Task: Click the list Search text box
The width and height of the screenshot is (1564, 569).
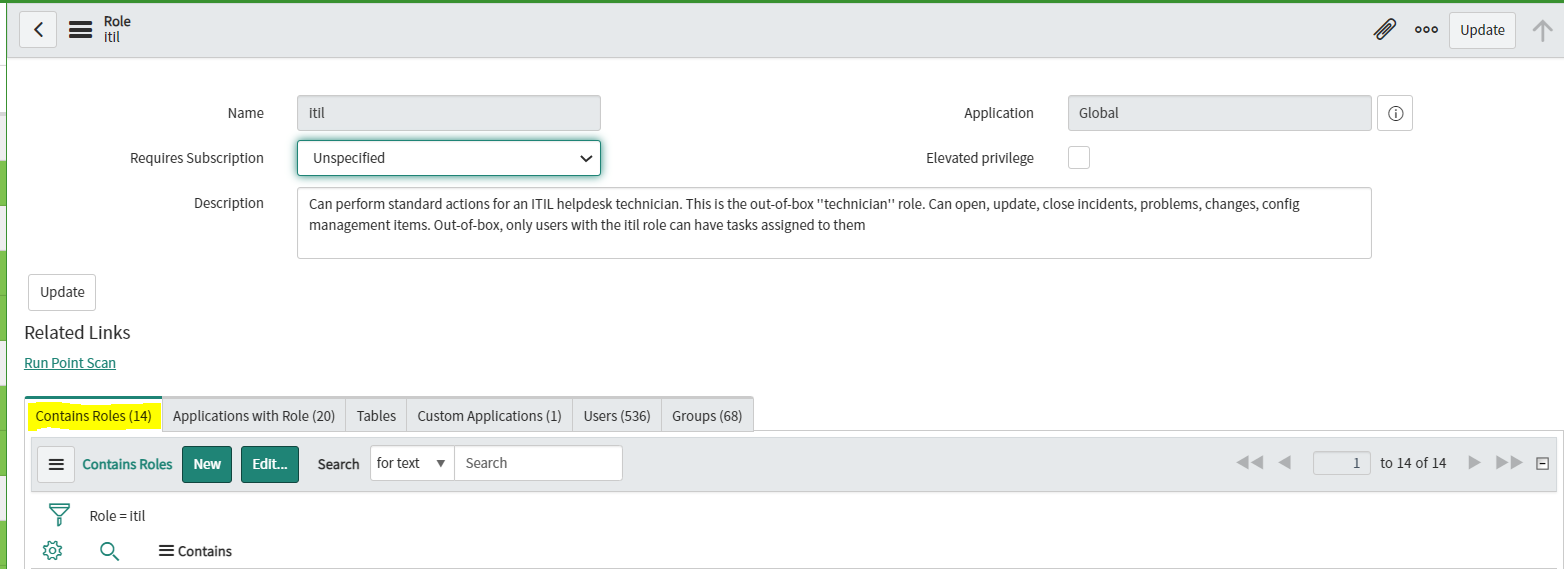Action: point(538,463)
